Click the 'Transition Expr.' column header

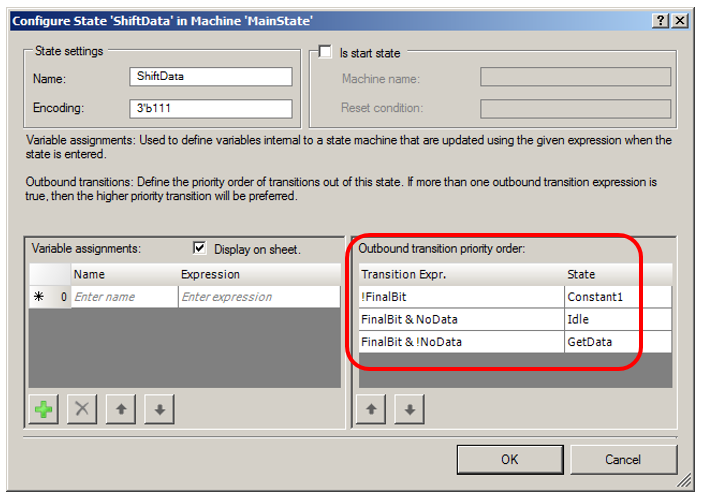click(461, 274)
